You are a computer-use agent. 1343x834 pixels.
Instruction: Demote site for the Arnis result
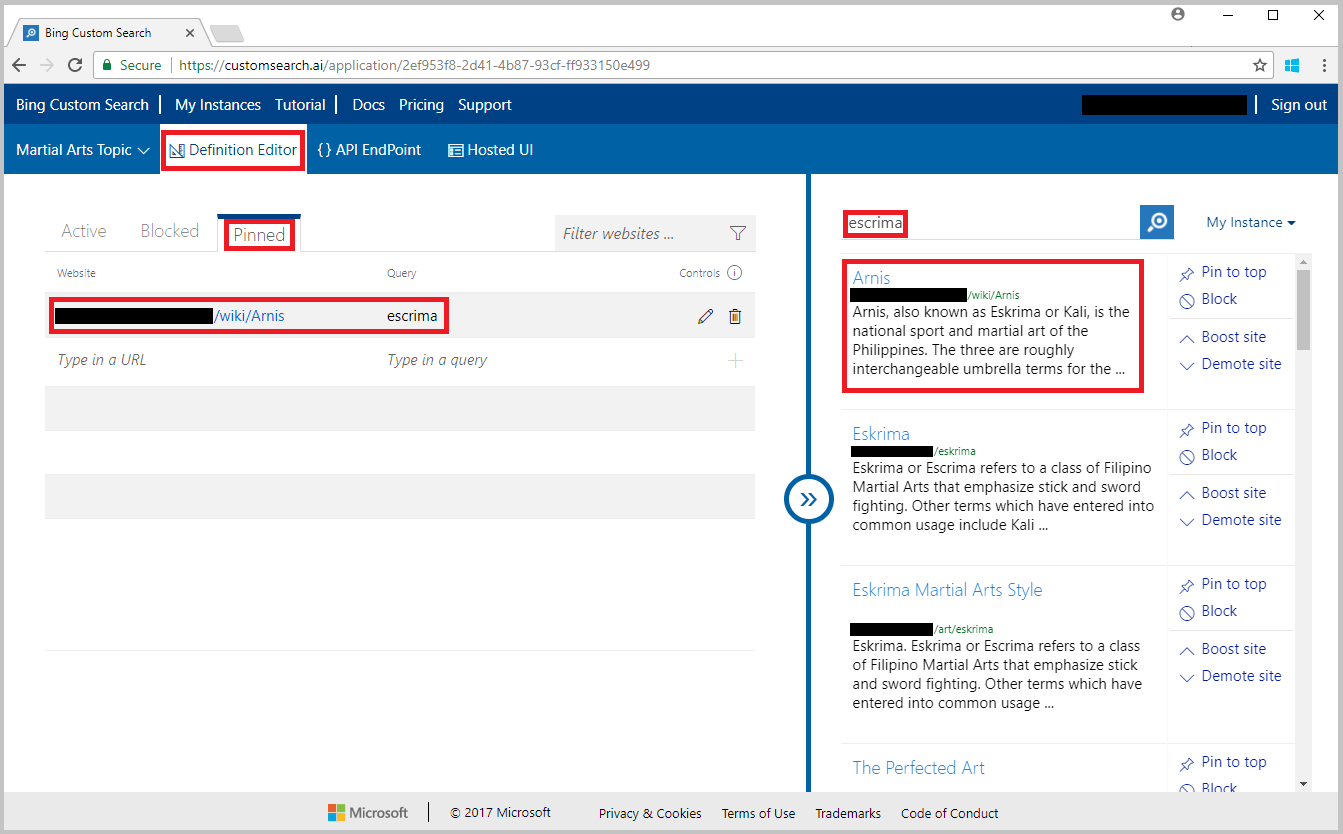point(1239,363)
